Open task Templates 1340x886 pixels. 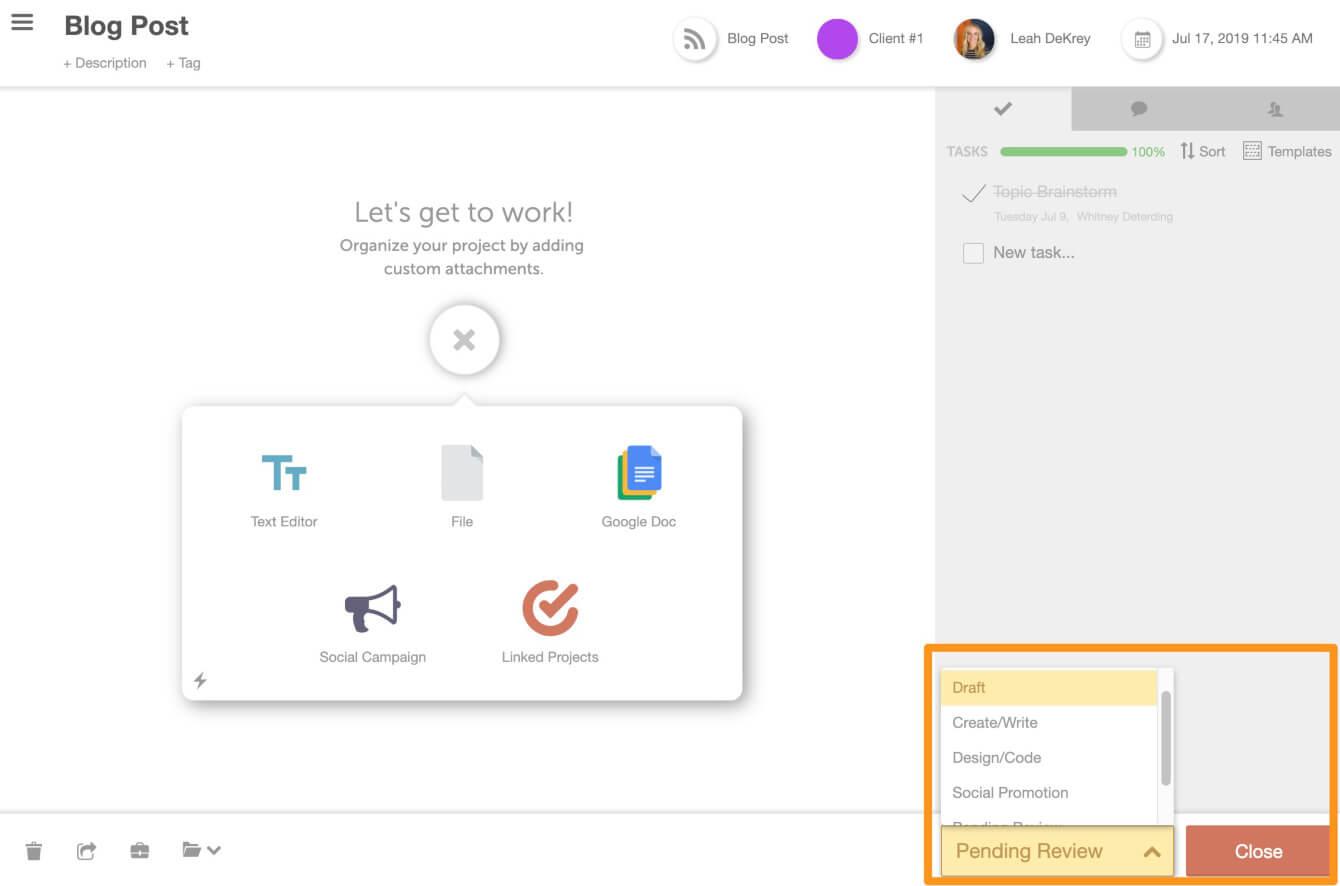point(1287,151)
